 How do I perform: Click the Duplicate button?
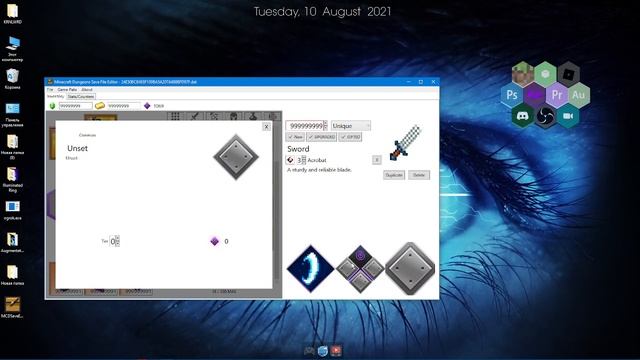pyautogui.click(x=394, y=175)
